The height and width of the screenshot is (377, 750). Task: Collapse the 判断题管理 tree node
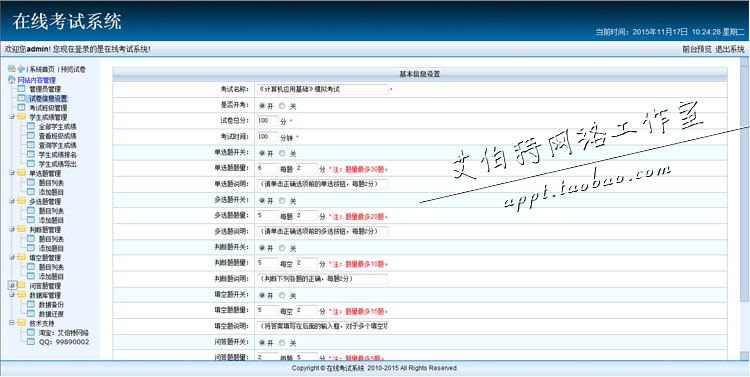pos(12,229)
